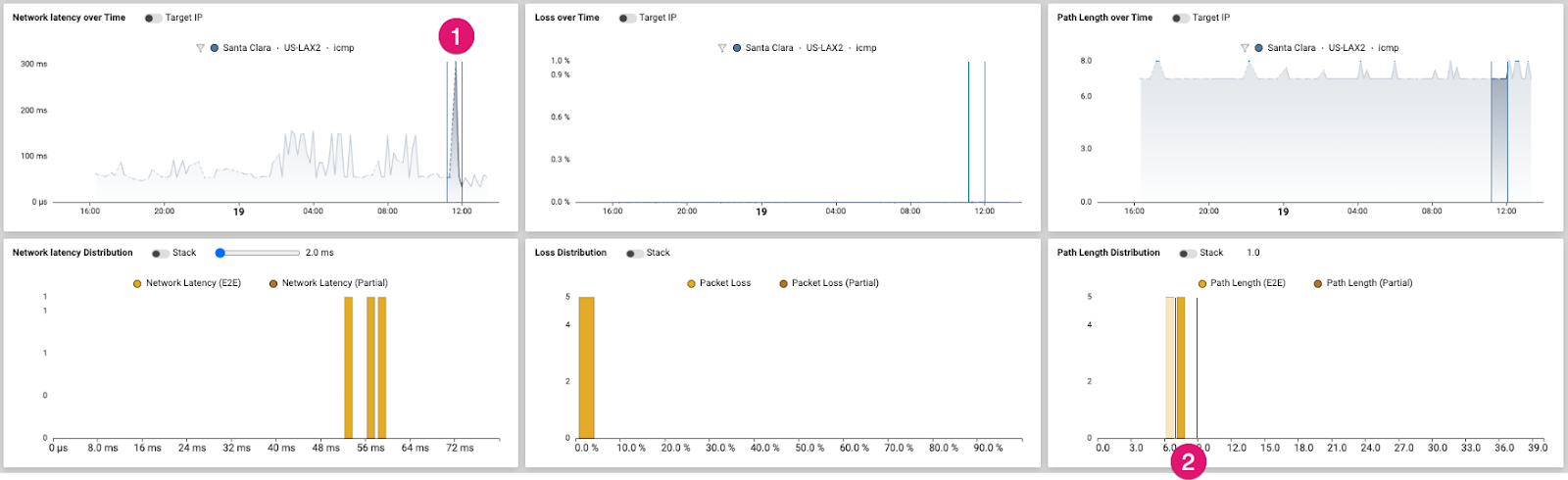Viewport: 1568px width, 480px height.
Task: Click the tall 0.0 % bar in Loss Distribution
Action: (x=586, y=367)
